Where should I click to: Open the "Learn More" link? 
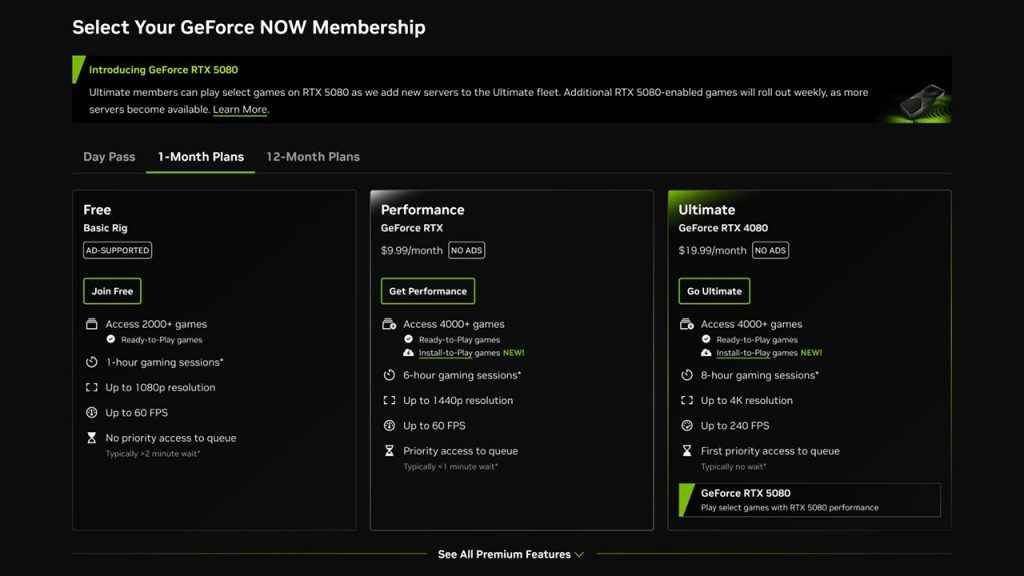point(239,109)
